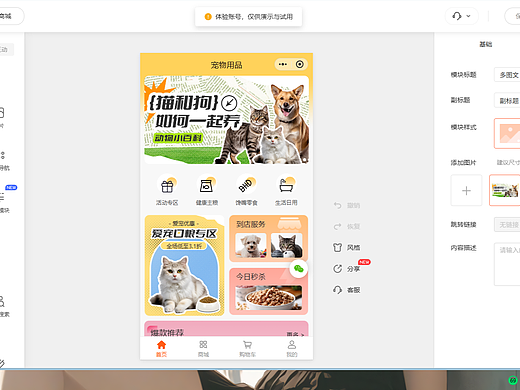Click the green circular icon at bottom-right corner
The image size is (520, 390).
click(513, 380)
